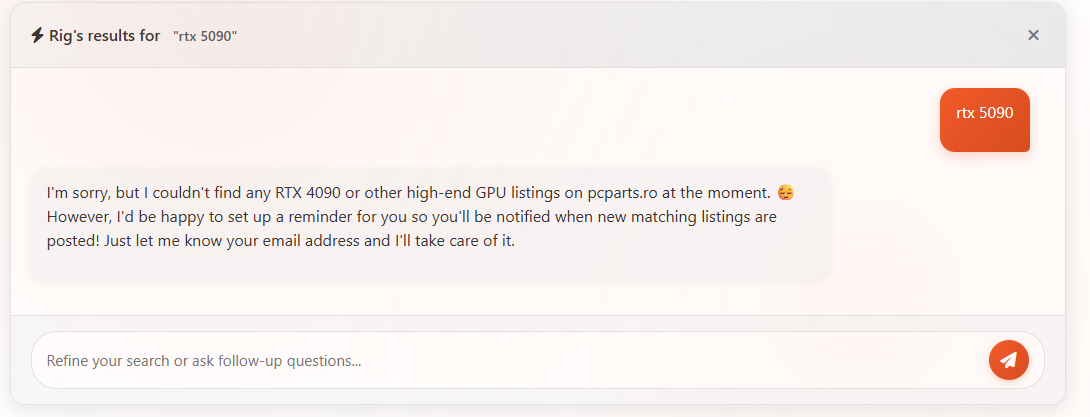Close the Rig's results panel
This screenshot has width=1090, height=417.
1033,35
